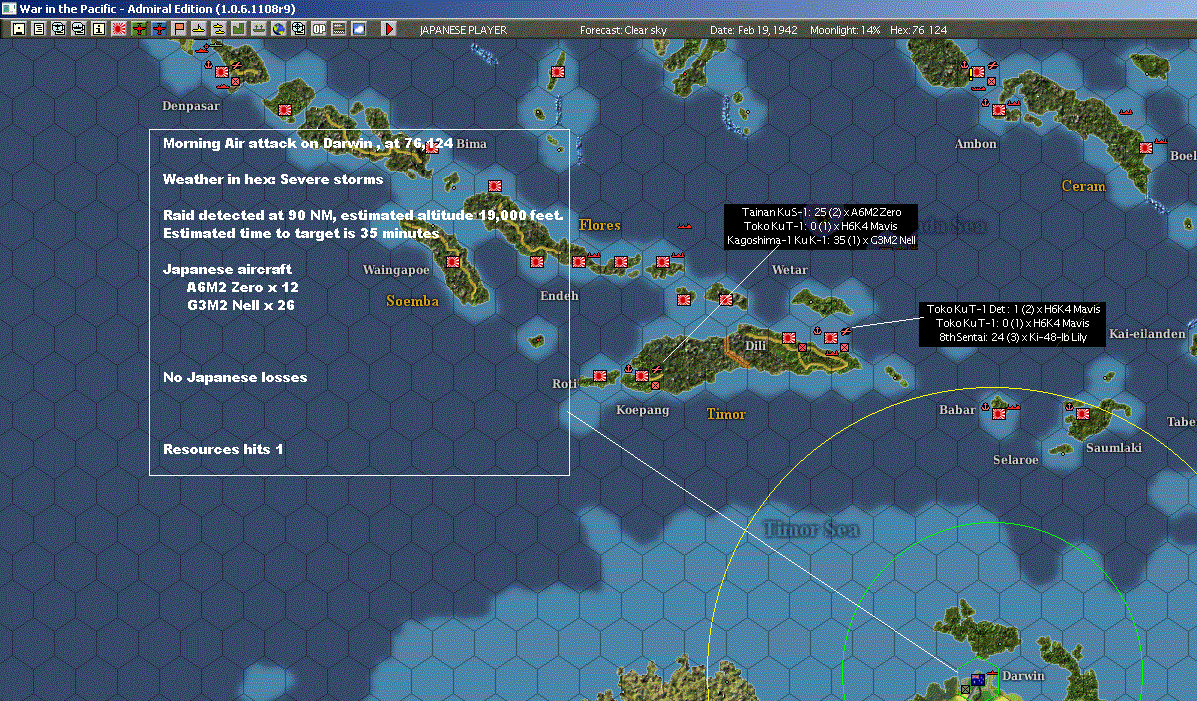Select the Japanese base icon at Babar
This screenshot has width=1197, height=701.
pyautogui.click(x=999, y=413)
